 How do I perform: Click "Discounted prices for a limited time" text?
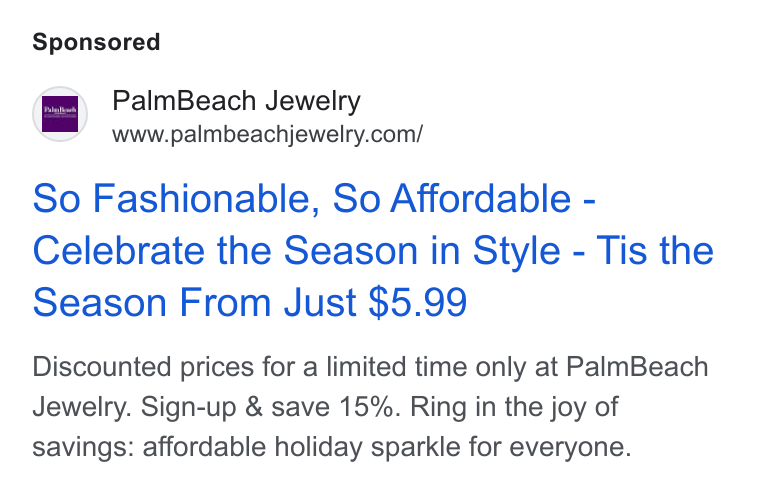252,367
